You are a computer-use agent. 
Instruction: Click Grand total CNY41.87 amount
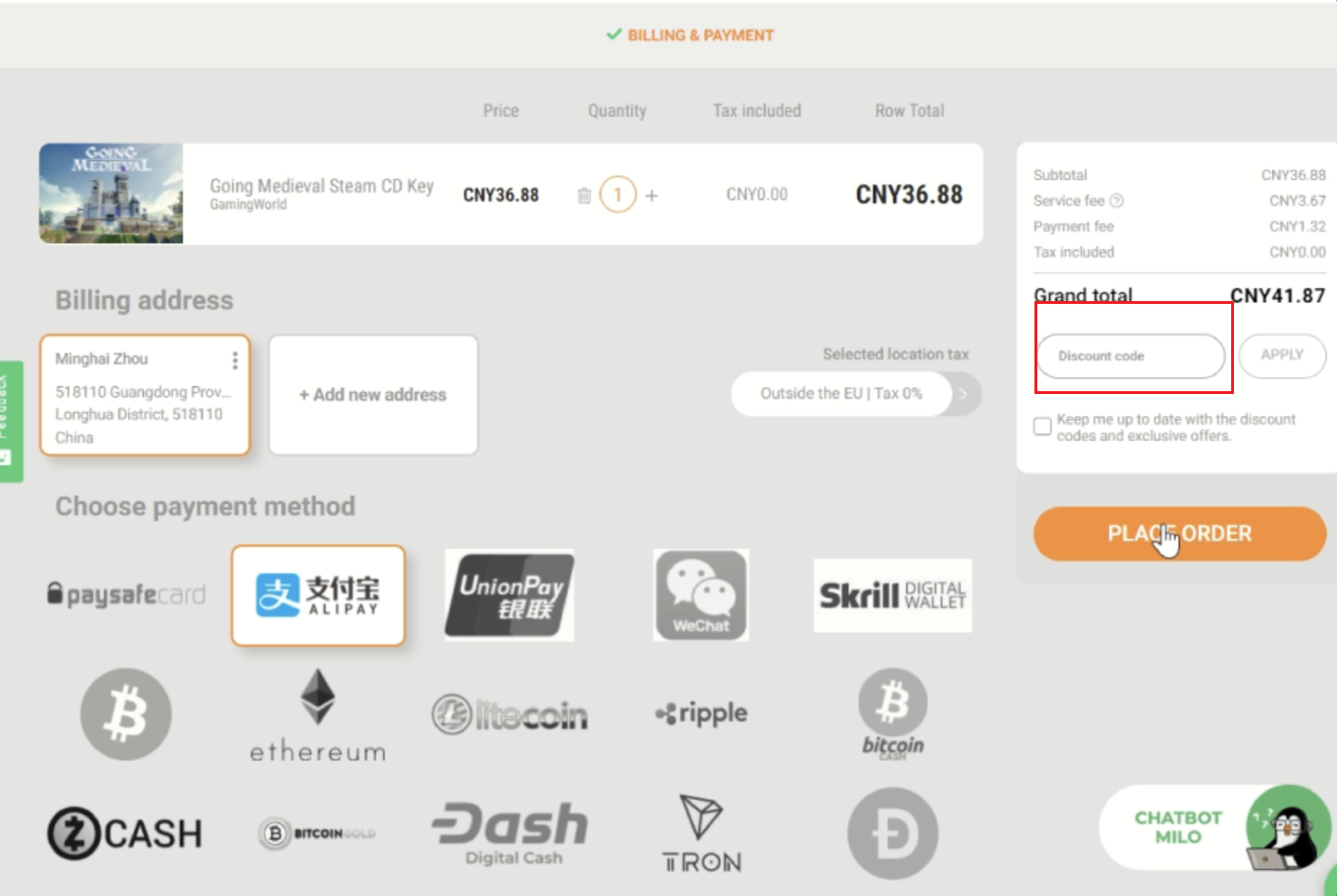(x=1277, y=295)
